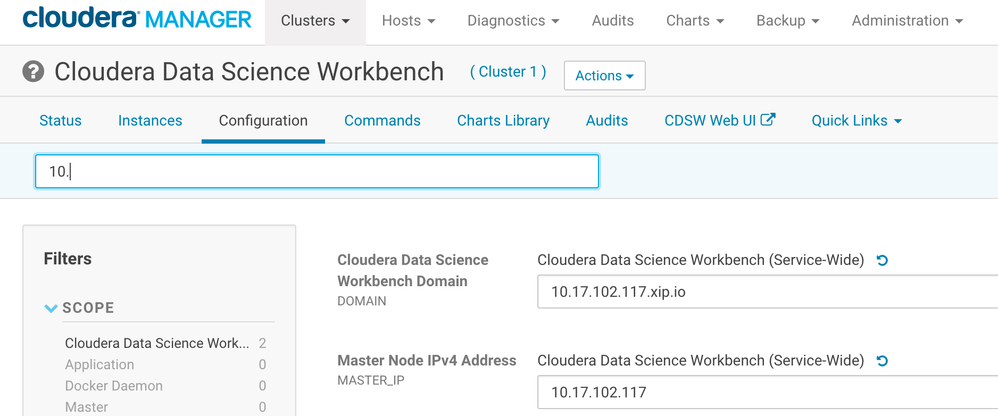Go to Audits in top navigation
The height and width of the screenshot is (416, 998).
point(612,21)
